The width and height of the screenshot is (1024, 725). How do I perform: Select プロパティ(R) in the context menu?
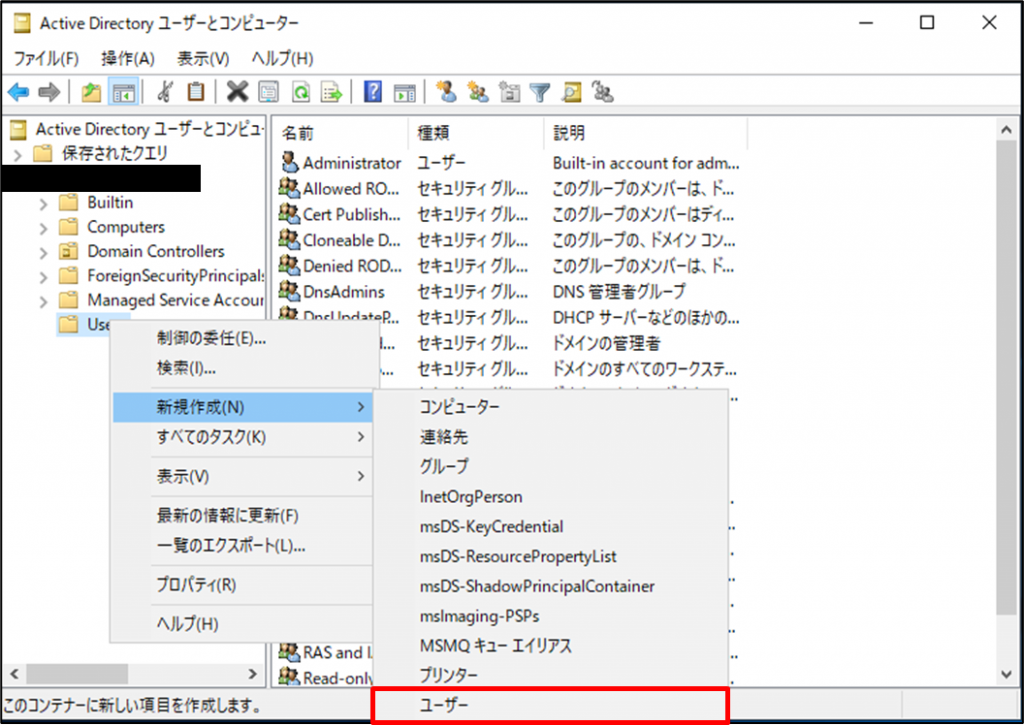click(x=242, y=585)
